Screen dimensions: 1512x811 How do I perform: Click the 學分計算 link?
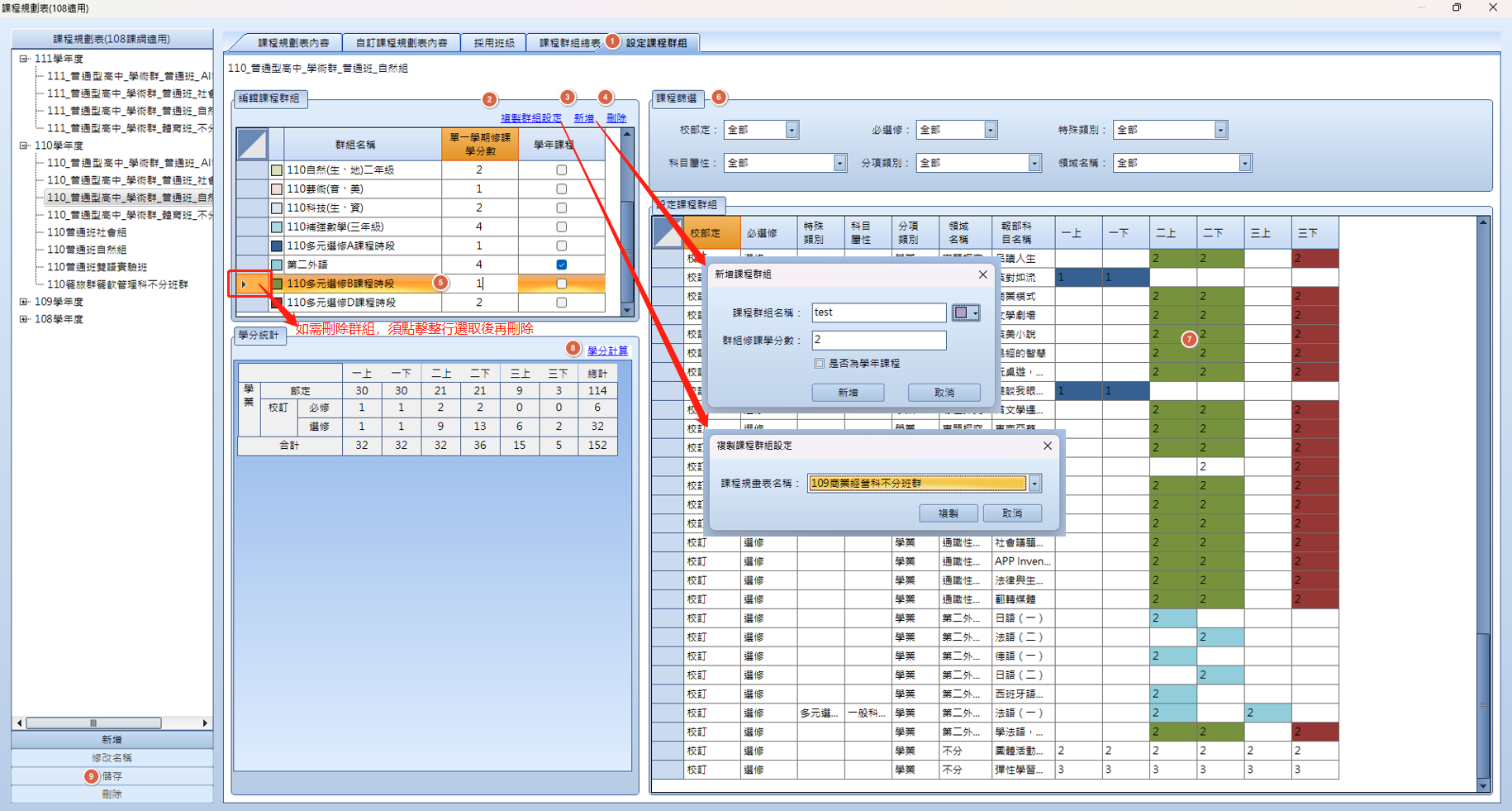(607, 351)
